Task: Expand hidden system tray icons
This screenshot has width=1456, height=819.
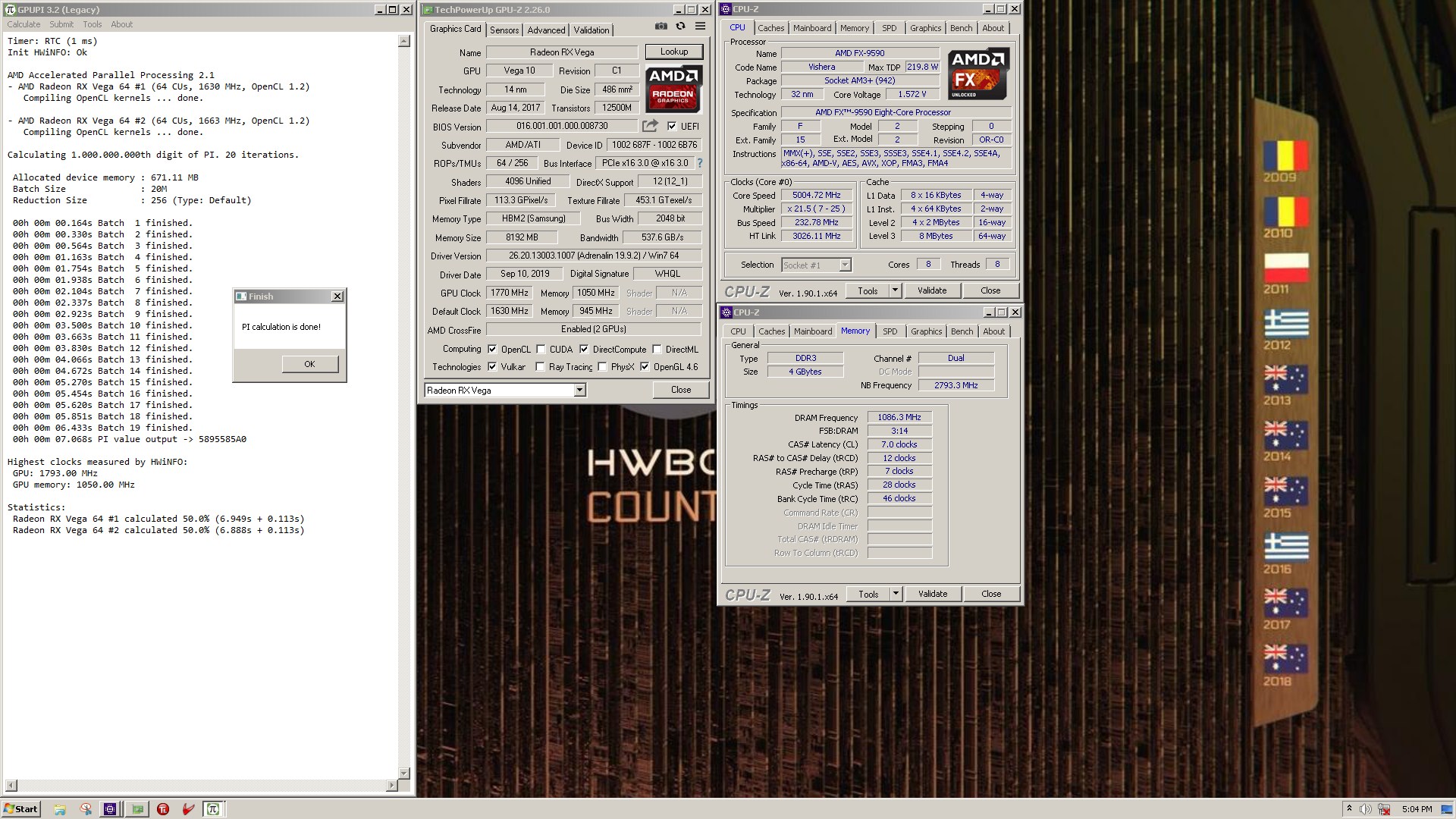Action: (1349, 809)
